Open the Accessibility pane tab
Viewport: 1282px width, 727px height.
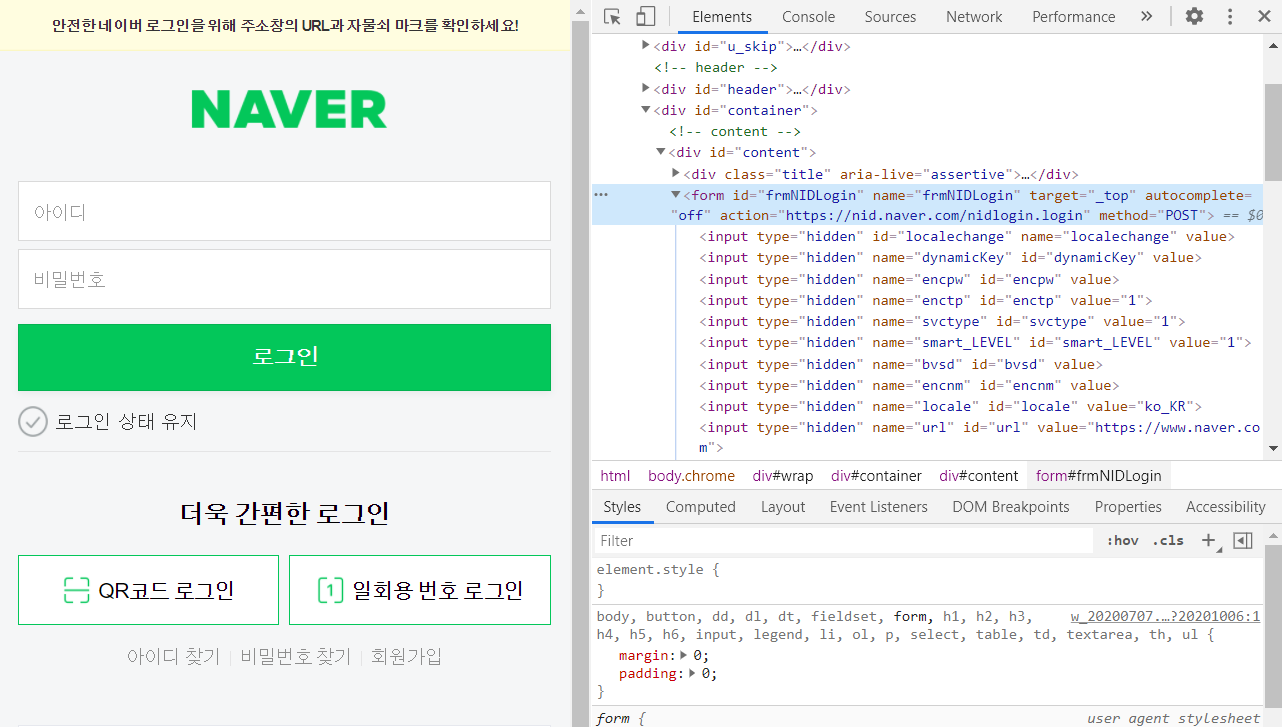click(1226, 507)
